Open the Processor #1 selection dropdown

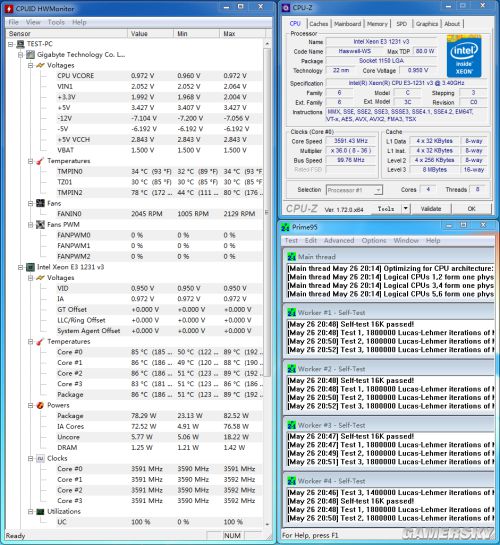(x=378, y=190)
